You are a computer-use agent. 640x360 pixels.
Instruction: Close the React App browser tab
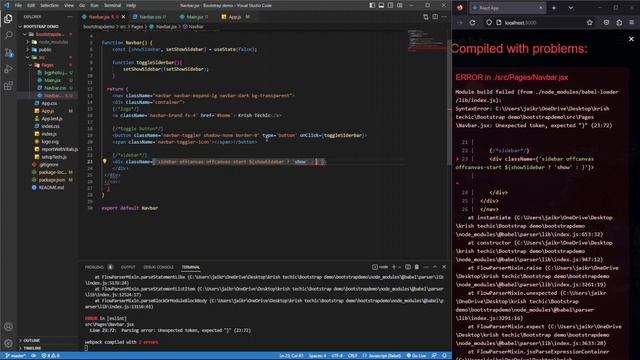click(x=541, y=8)
